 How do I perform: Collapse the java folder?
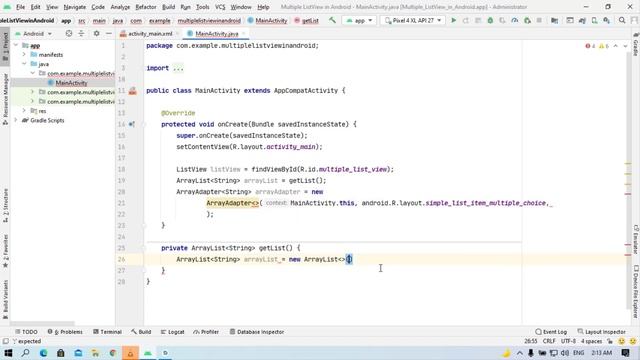24,64
